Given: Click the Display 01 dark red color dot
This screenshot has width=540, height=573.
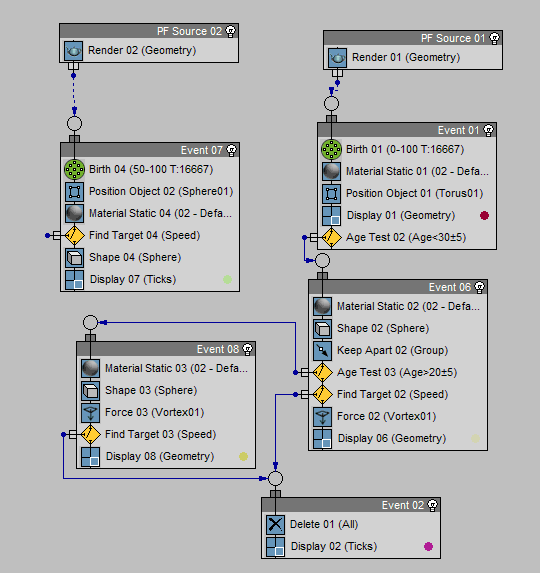Looking at the screenshot, I should click(x=484, y=216).
